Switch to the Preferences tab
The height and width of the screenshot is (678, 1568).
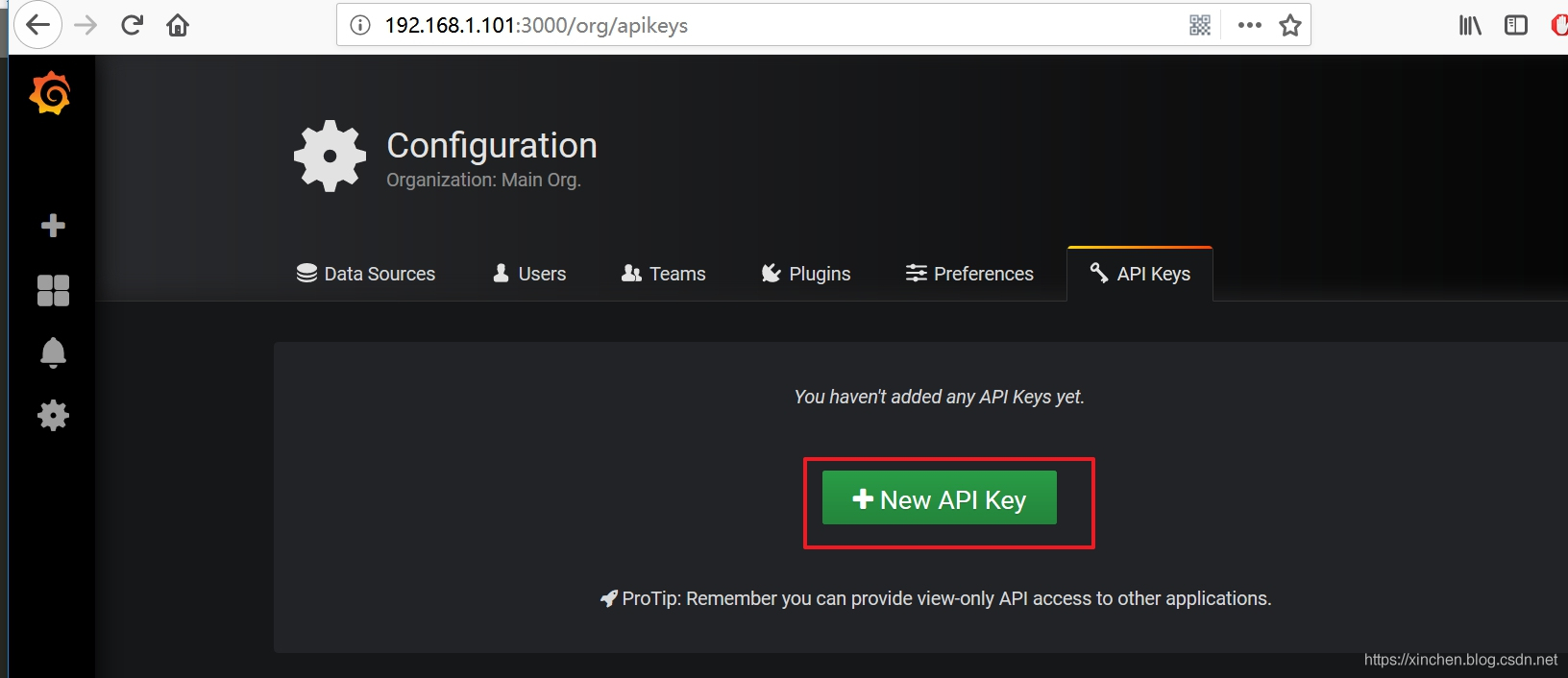point(969,274)
